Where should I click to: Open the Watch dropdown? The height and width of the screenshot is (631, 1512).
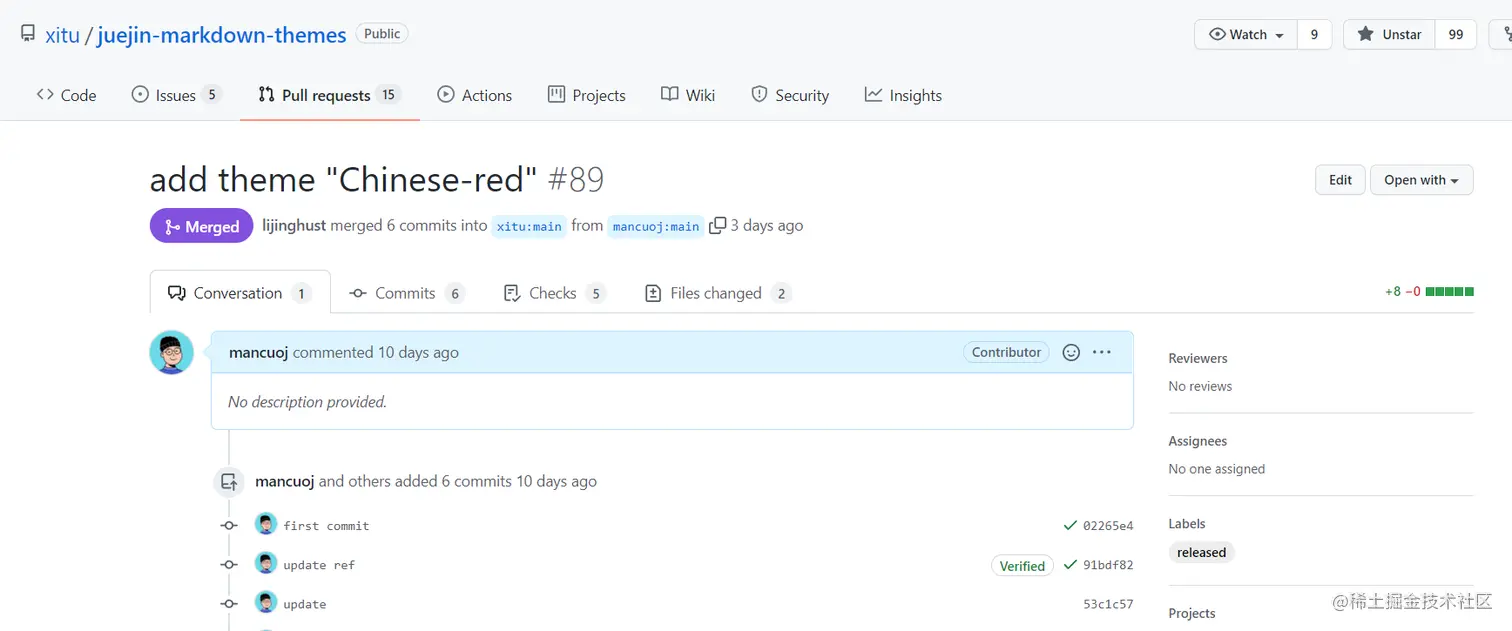pyautogui.click(x=1246, y=34)
